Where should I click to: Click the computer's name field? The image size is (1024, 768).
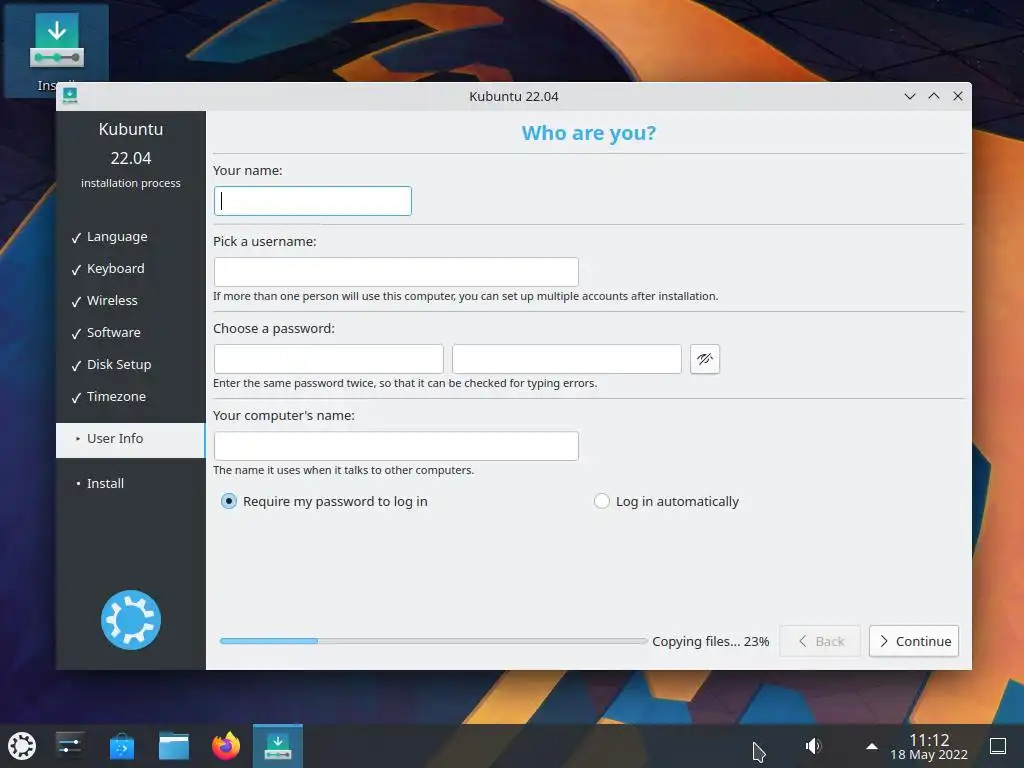396,446
